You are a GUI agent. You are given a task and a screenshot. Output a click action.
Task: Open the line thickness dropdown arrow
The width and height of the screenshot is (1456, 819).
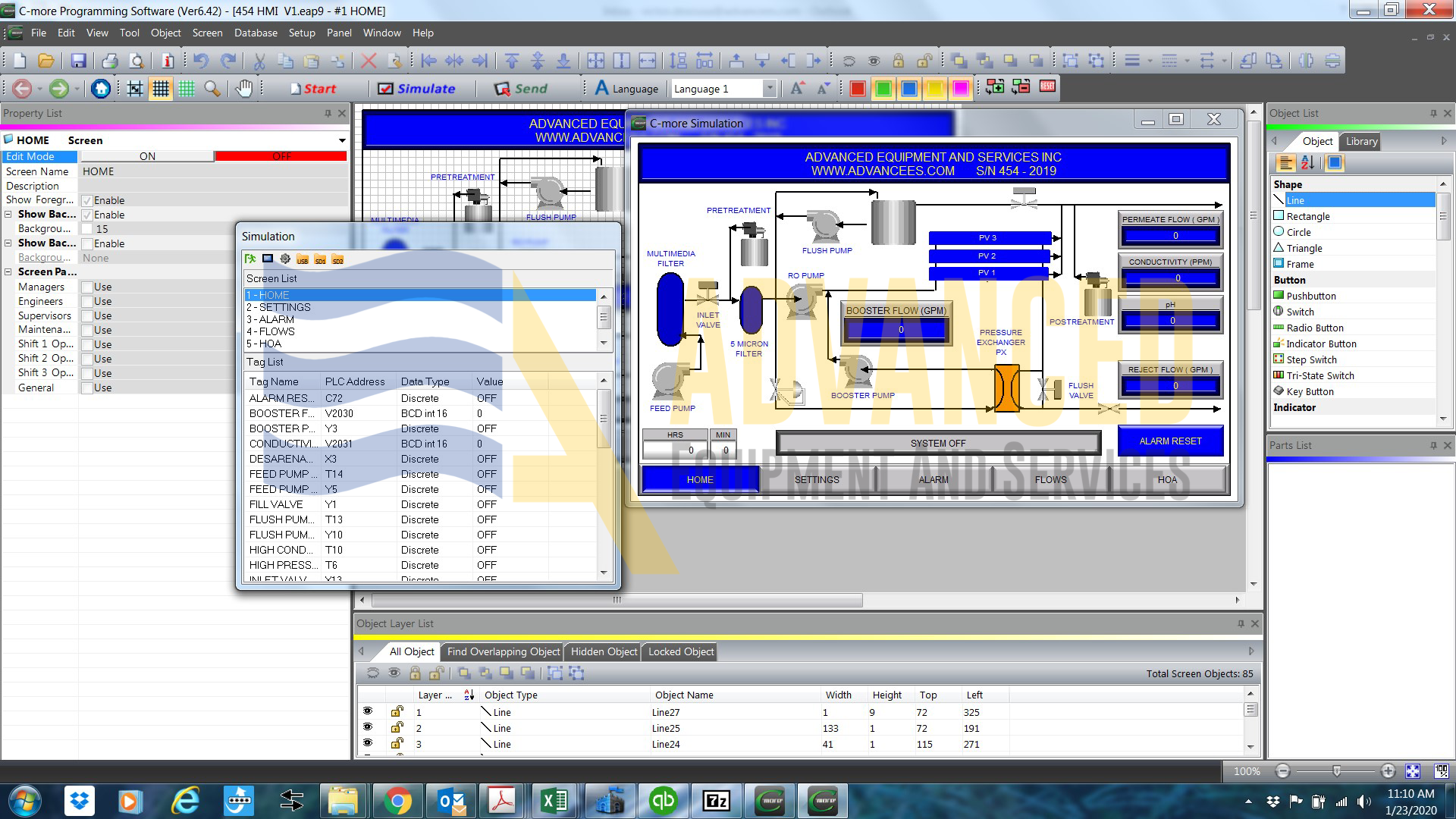[x=1150, y=60]
